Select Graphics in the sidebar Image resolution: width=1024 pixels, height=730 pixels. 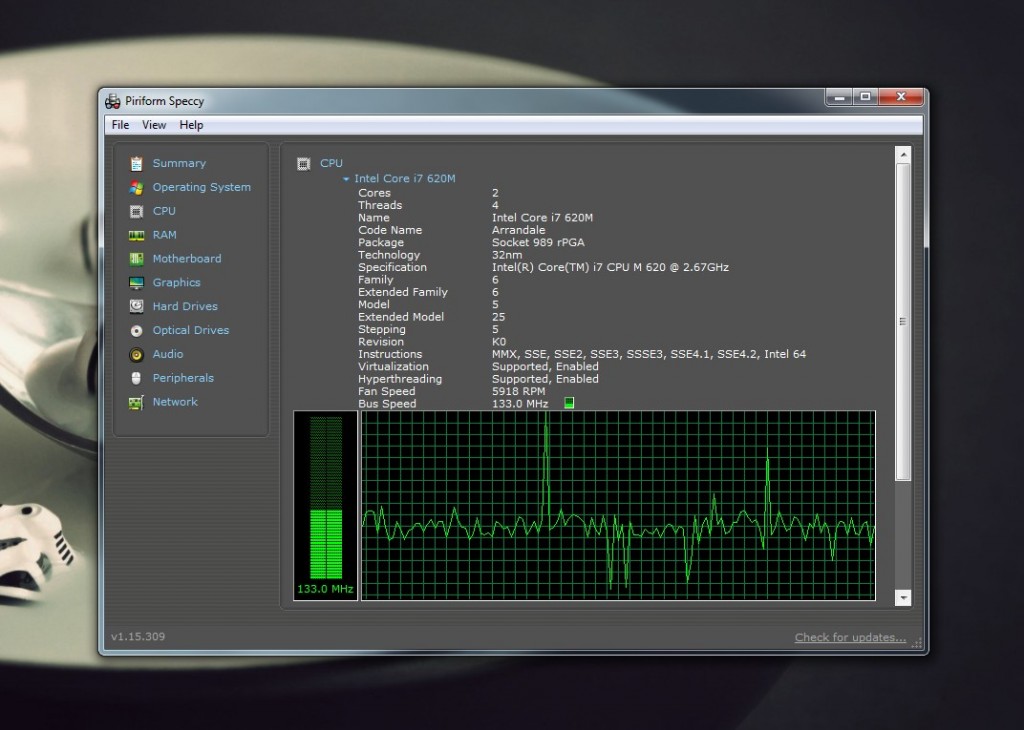pos(176,283)
